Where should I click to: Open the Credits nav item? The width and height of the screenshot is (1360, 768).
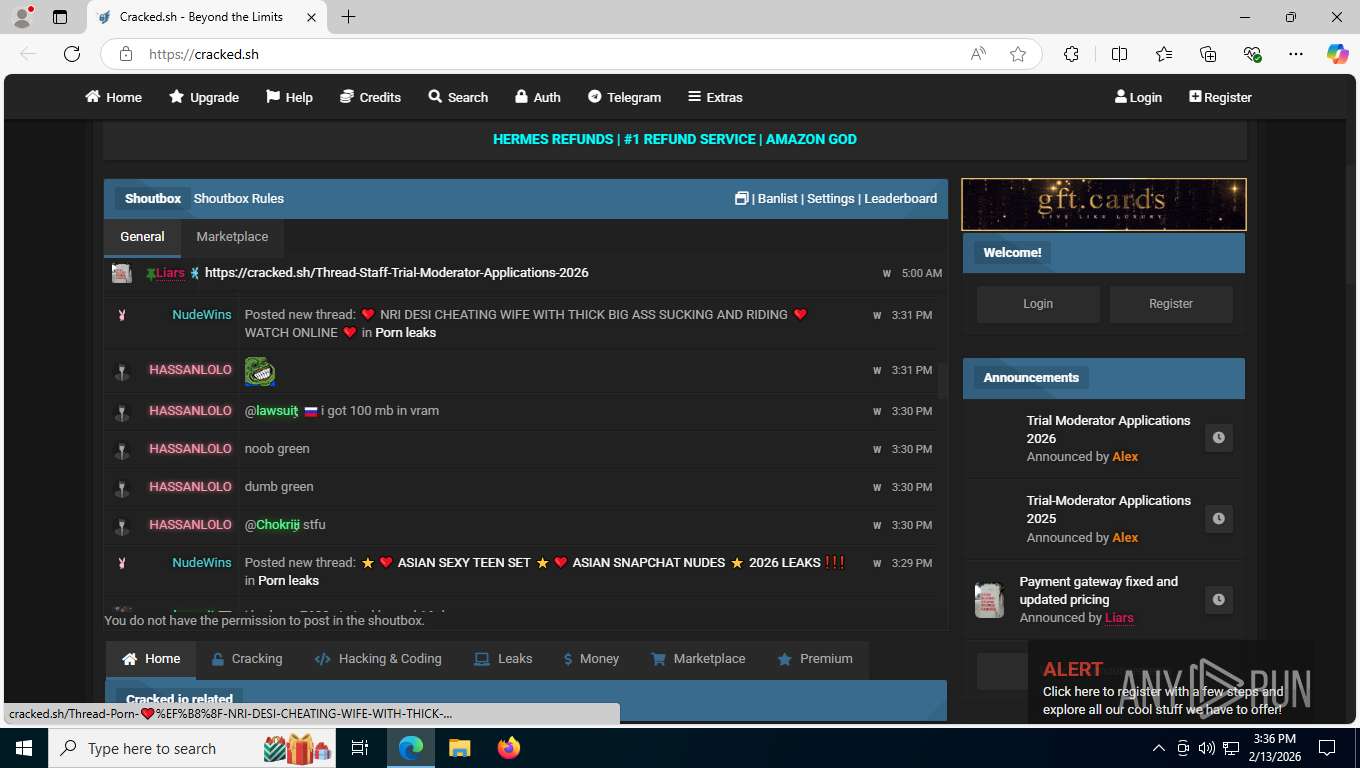coord(370,97)
